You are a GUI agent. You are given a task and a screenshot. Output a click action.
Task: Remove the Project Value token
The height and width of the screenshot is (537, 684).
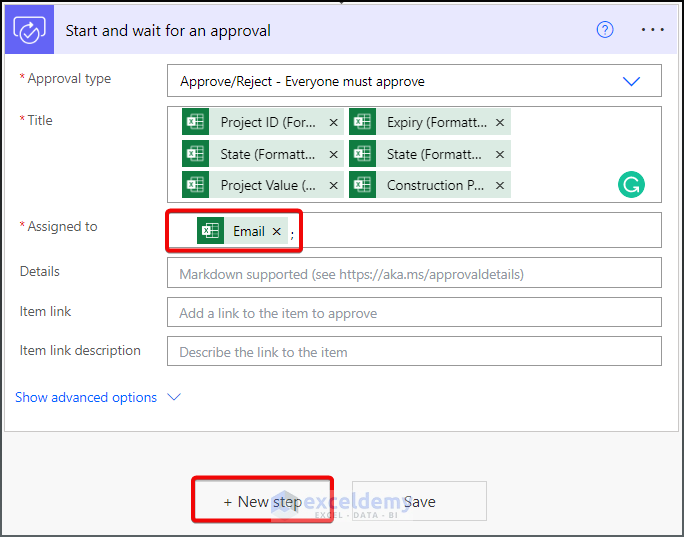coord(334,185)
